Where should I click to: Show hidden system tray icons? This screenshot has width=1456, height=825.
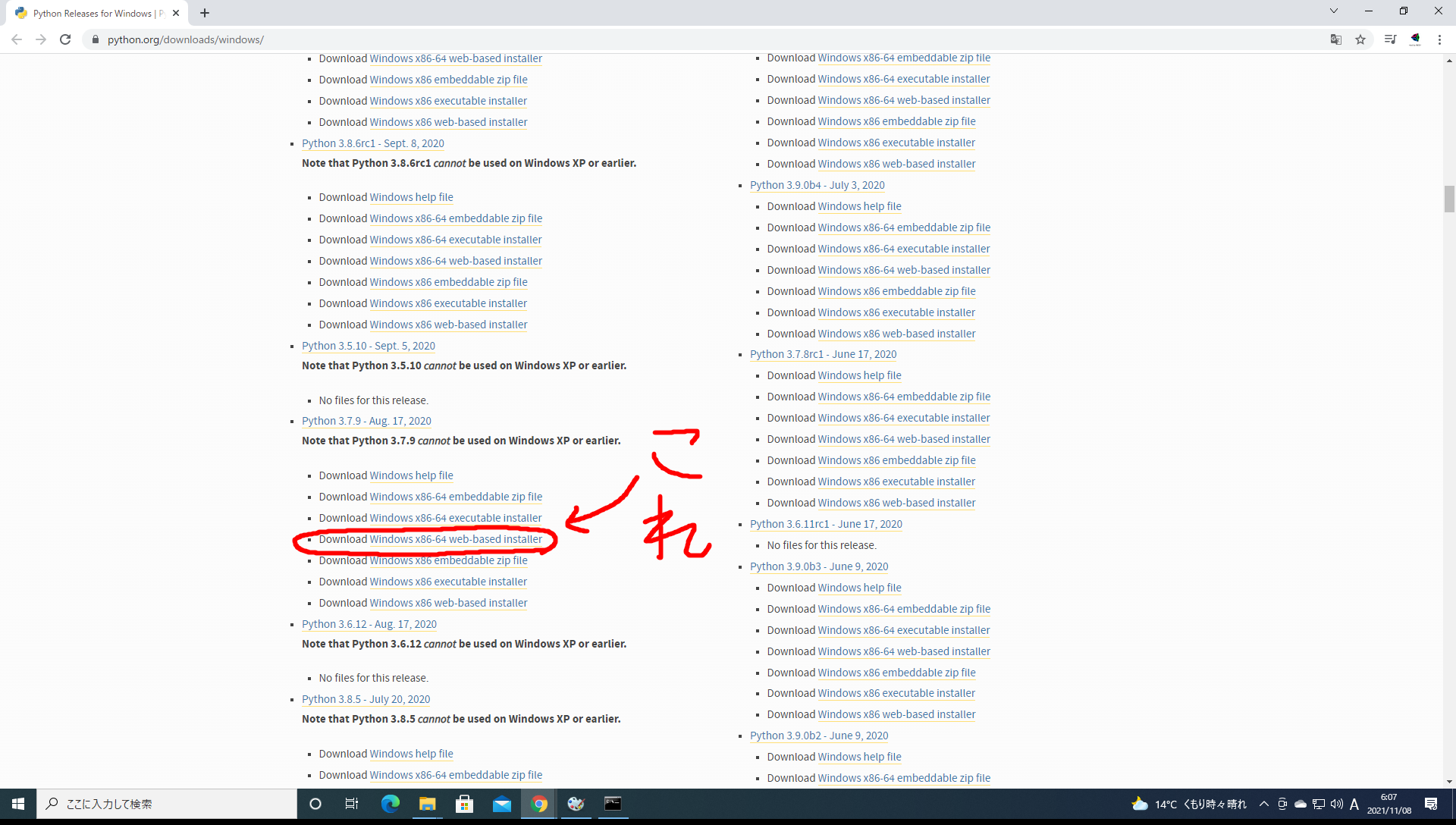click(1263, 804)
